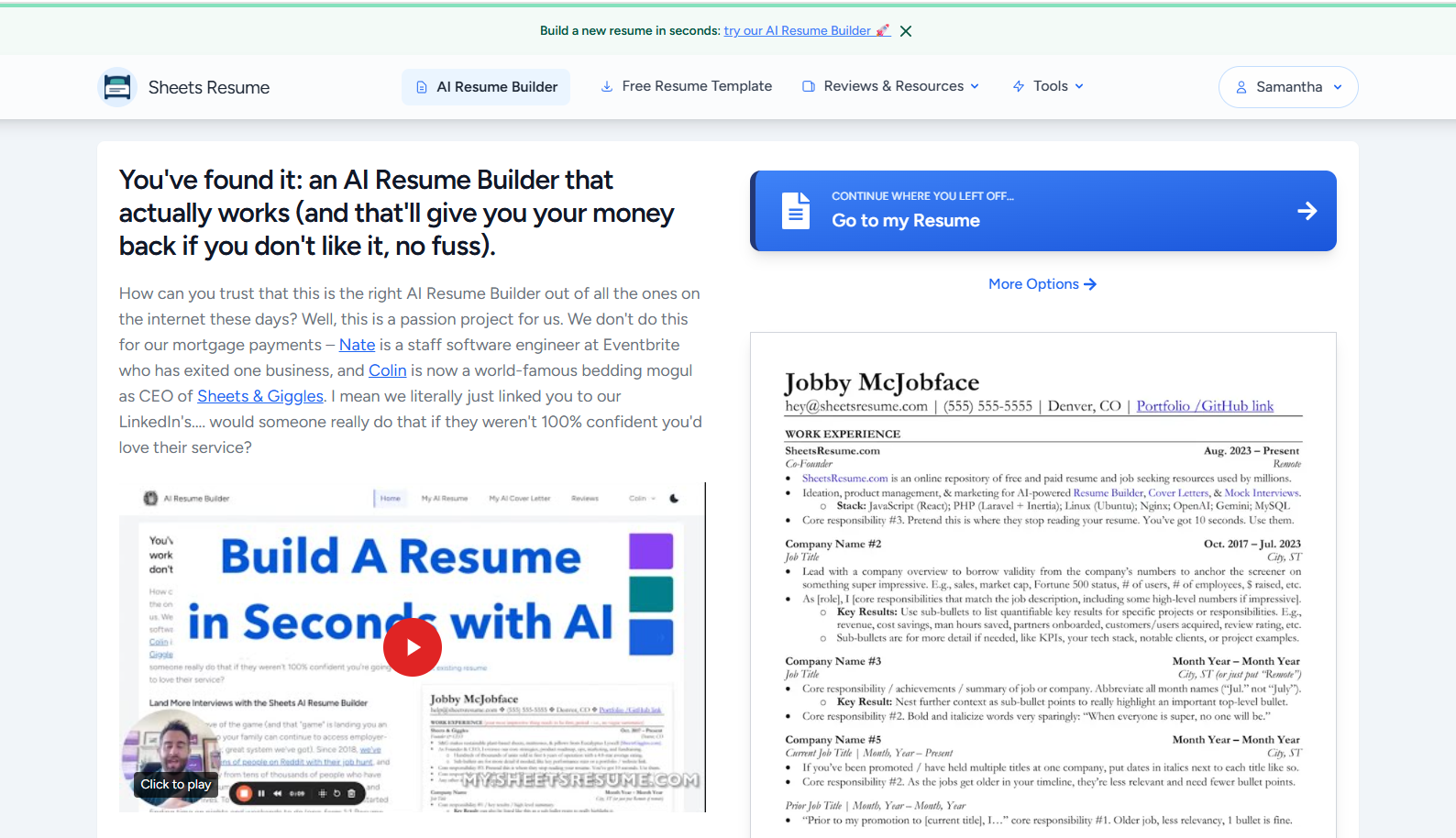
Task: Open the More Options link
Action: (1042, 284)
